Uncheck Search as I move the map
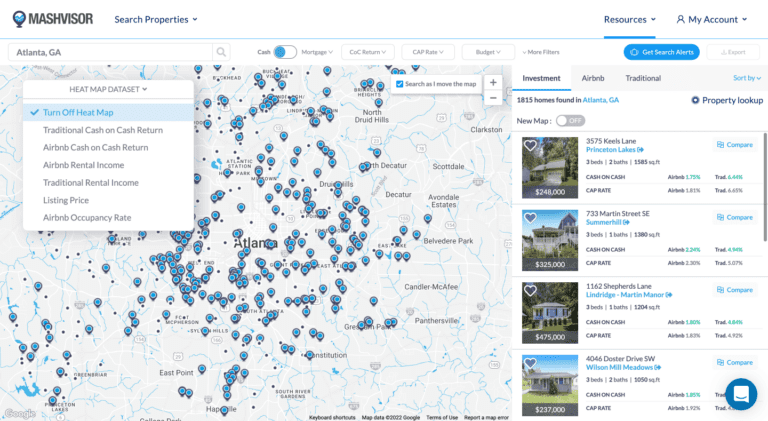 [401, 83]
